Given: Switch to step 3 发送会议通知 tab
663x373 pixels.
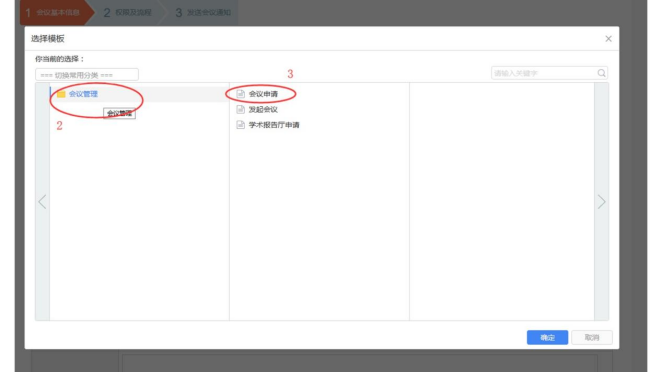Looking at the screenshot, I should [204, 13].
